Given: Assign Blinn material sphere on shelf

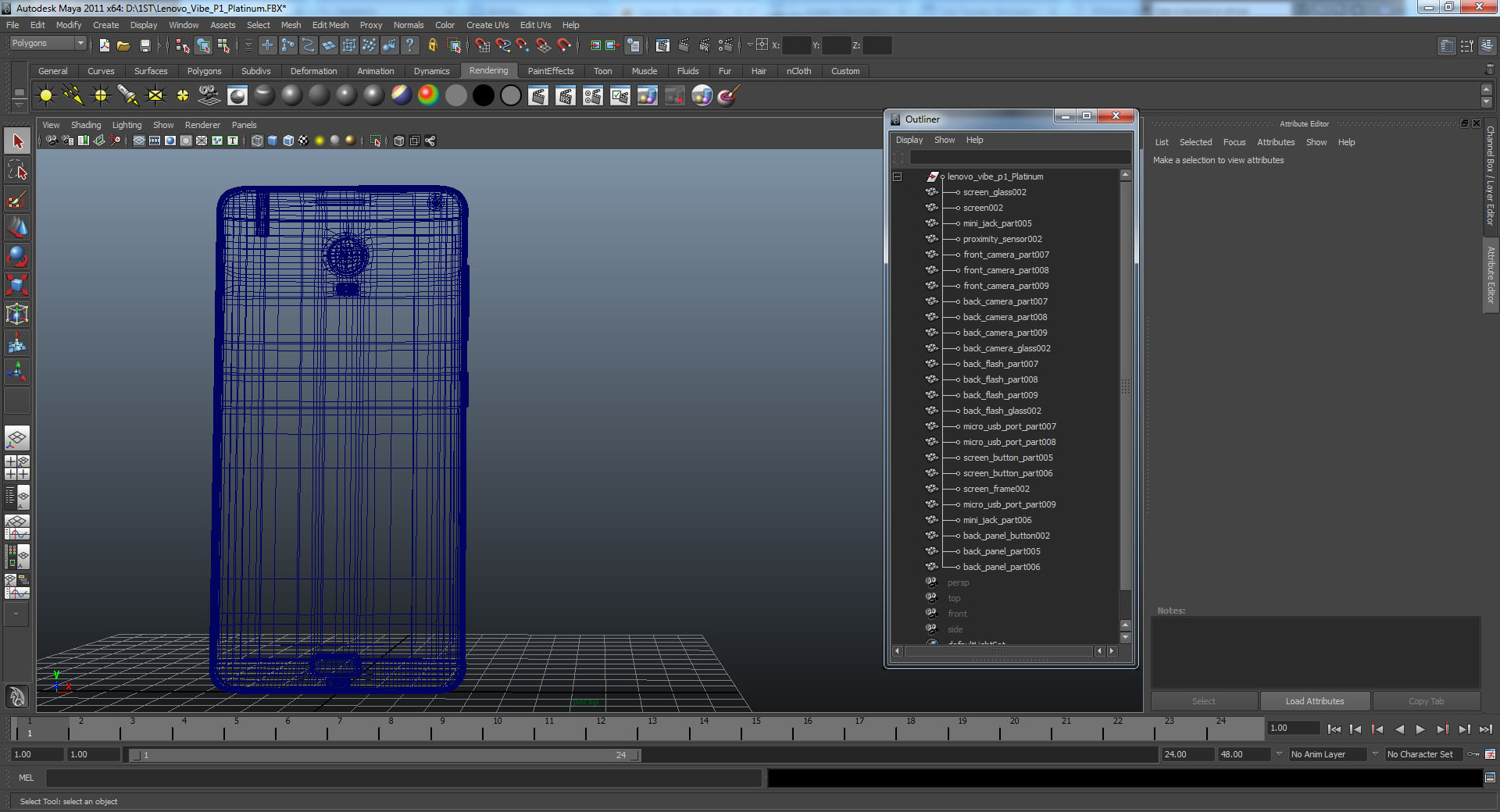Looking at the screenshot, I should (x=292, y=95).
